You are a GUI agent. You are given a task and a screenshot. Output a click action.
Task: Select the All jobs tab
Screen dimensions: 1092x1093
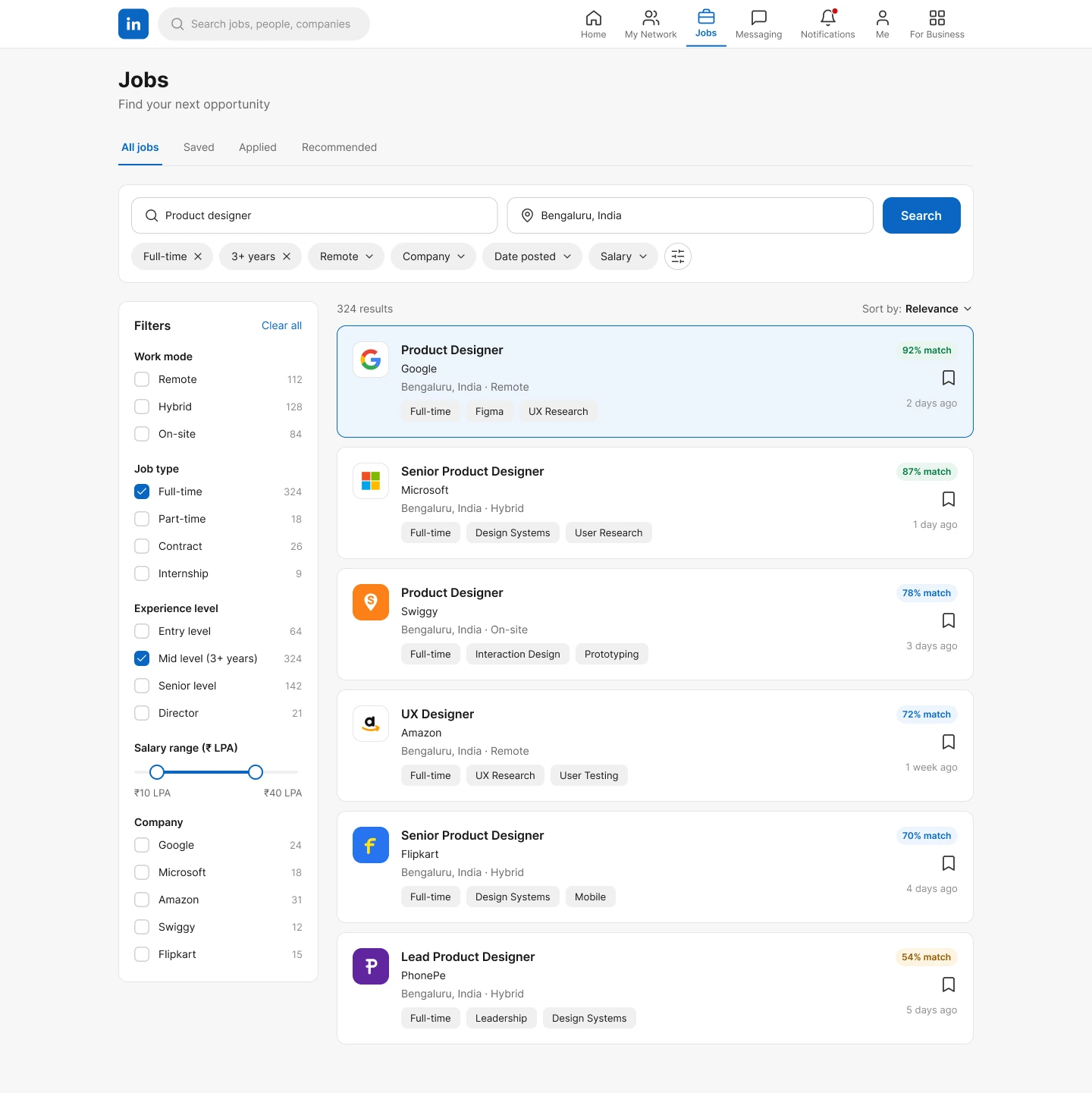pos(140,147)
